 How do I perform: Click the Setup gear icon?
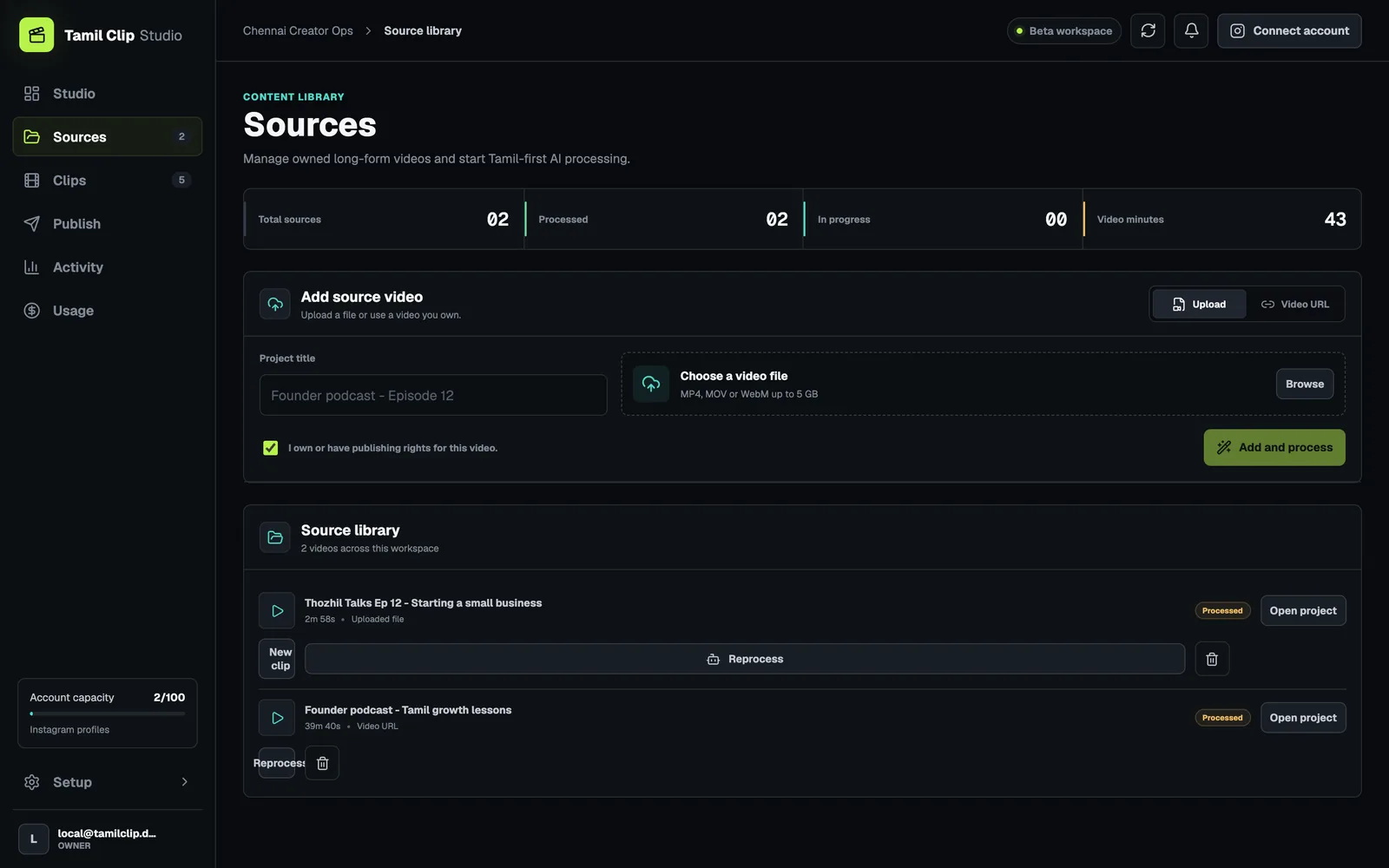coord(32,782)
